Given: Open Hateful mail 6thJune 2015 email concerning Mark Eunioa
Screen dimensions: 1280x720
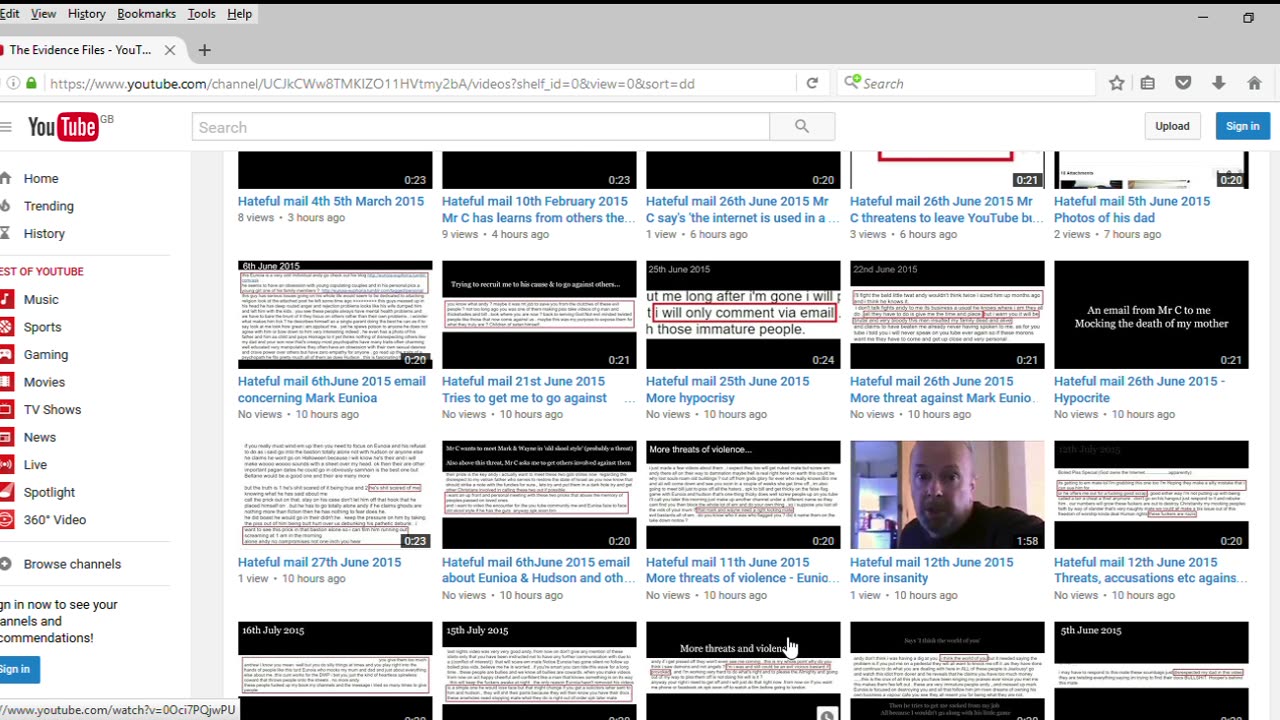Looking at the screenshot, I should coord(332,389).
